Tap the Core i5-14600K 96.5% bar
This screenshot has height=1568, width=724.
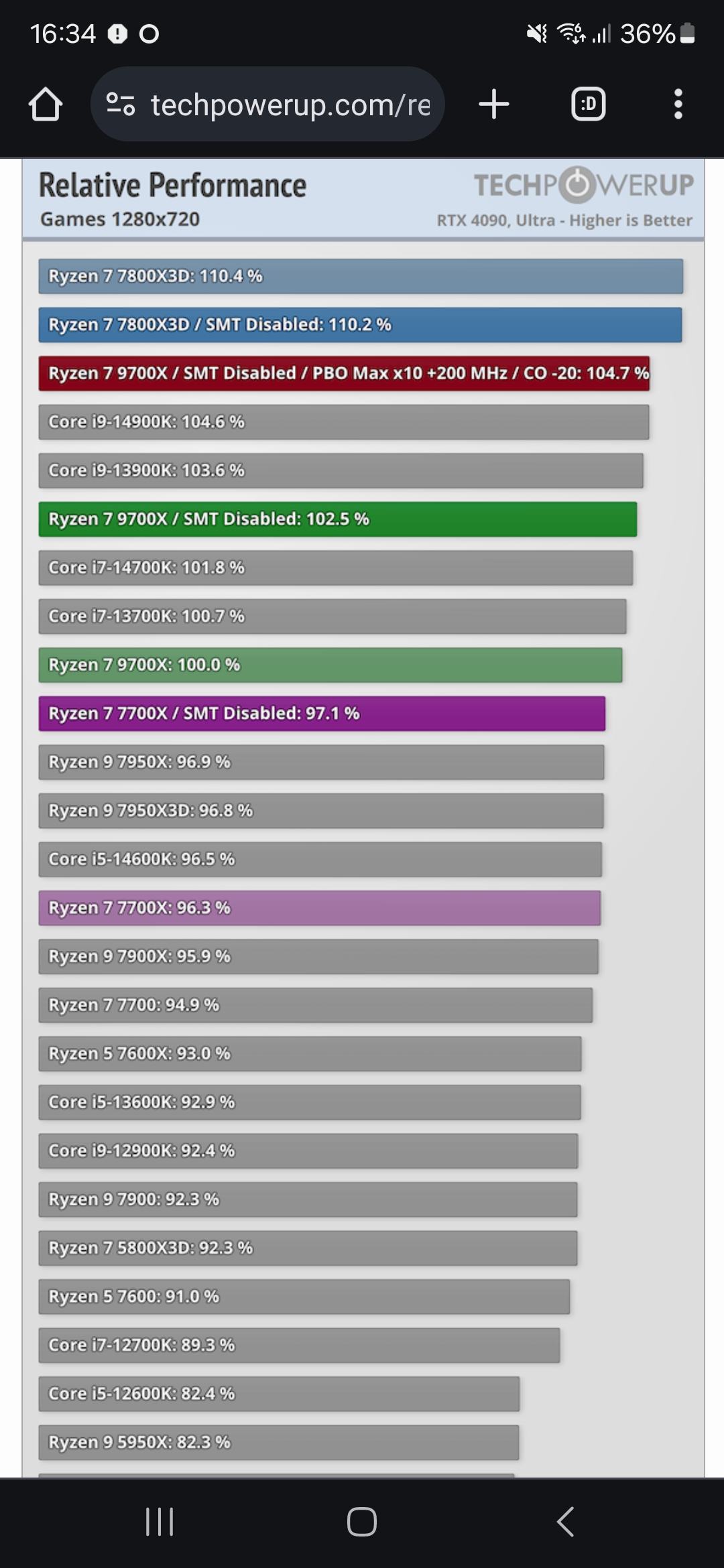[x=320, y=859]
